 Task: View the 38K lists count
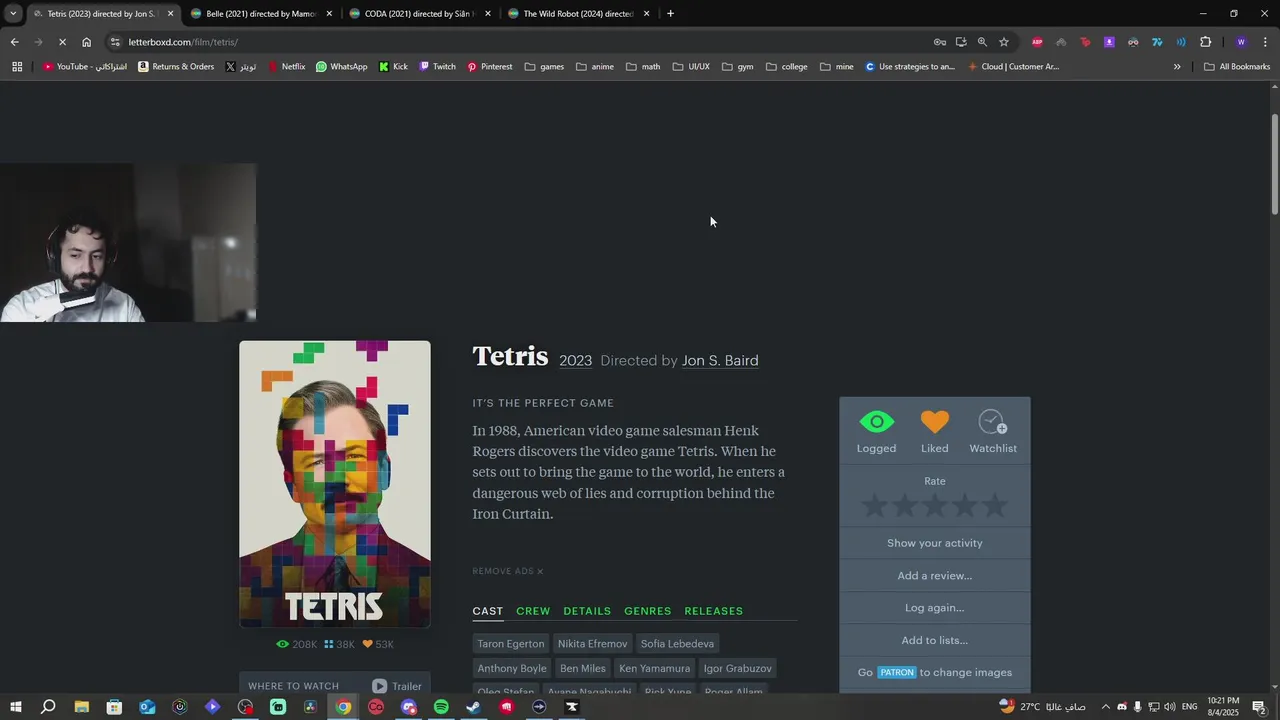point(339,644)
